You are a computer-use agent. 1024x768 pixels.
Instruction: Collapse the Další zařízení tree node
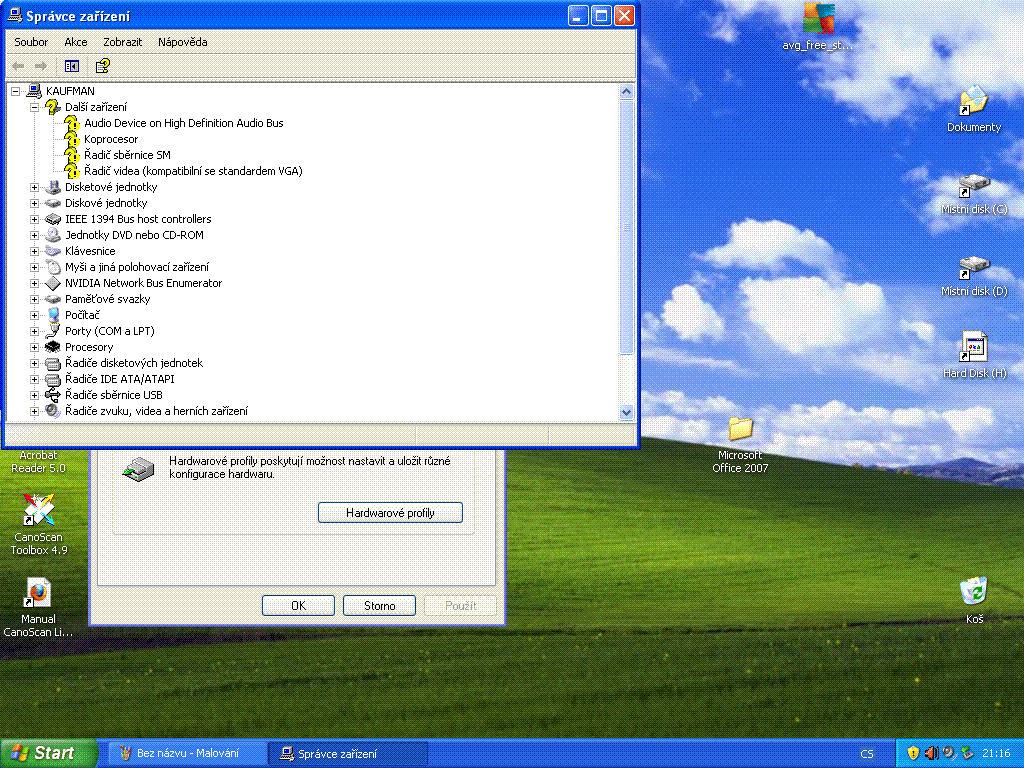(x=35, y=107)
